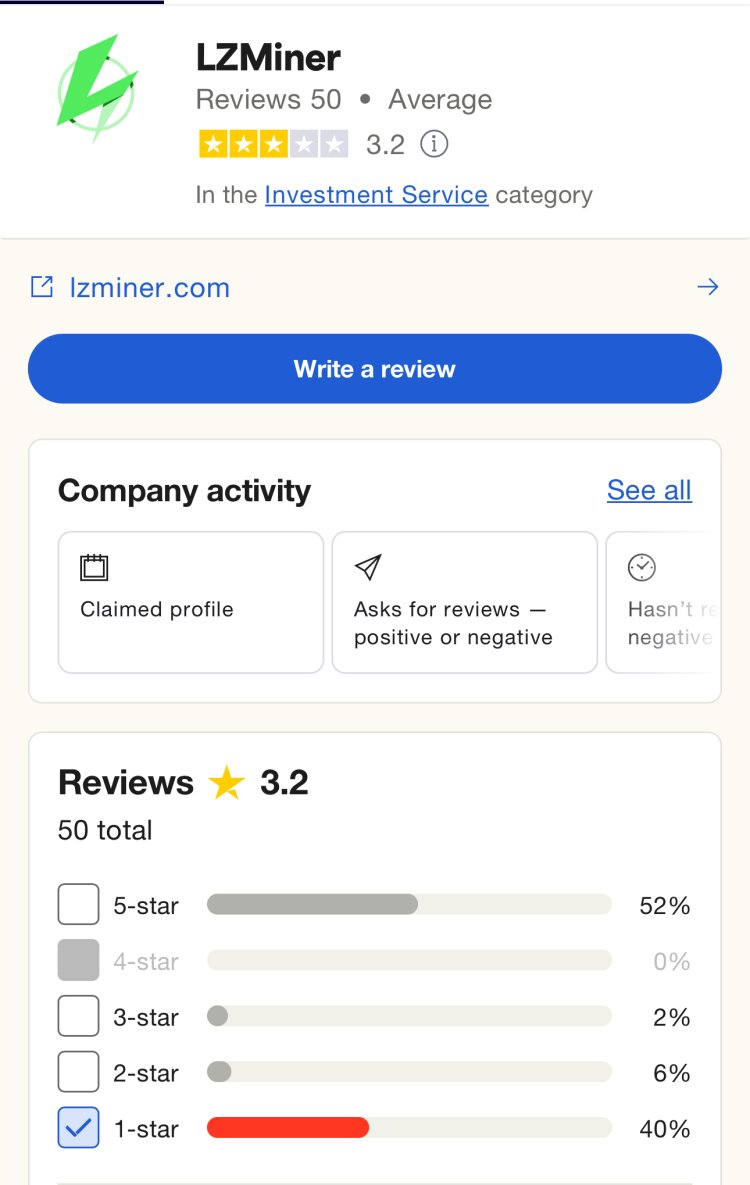Screen dimensions: 750x1185
Task: Select the calendar icon on Claimed profile card
Action: tap(95, 566)
